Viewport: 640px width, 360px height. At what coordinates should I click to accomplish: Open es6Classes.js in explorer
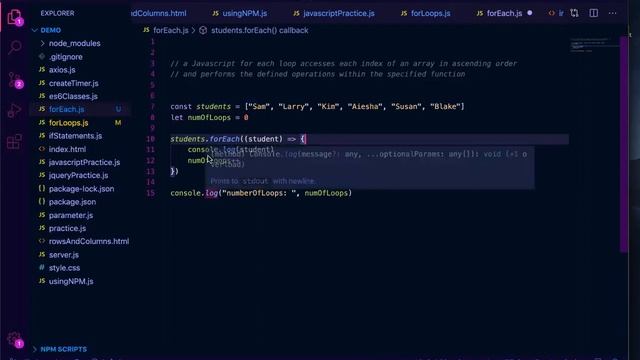[73, 96]
